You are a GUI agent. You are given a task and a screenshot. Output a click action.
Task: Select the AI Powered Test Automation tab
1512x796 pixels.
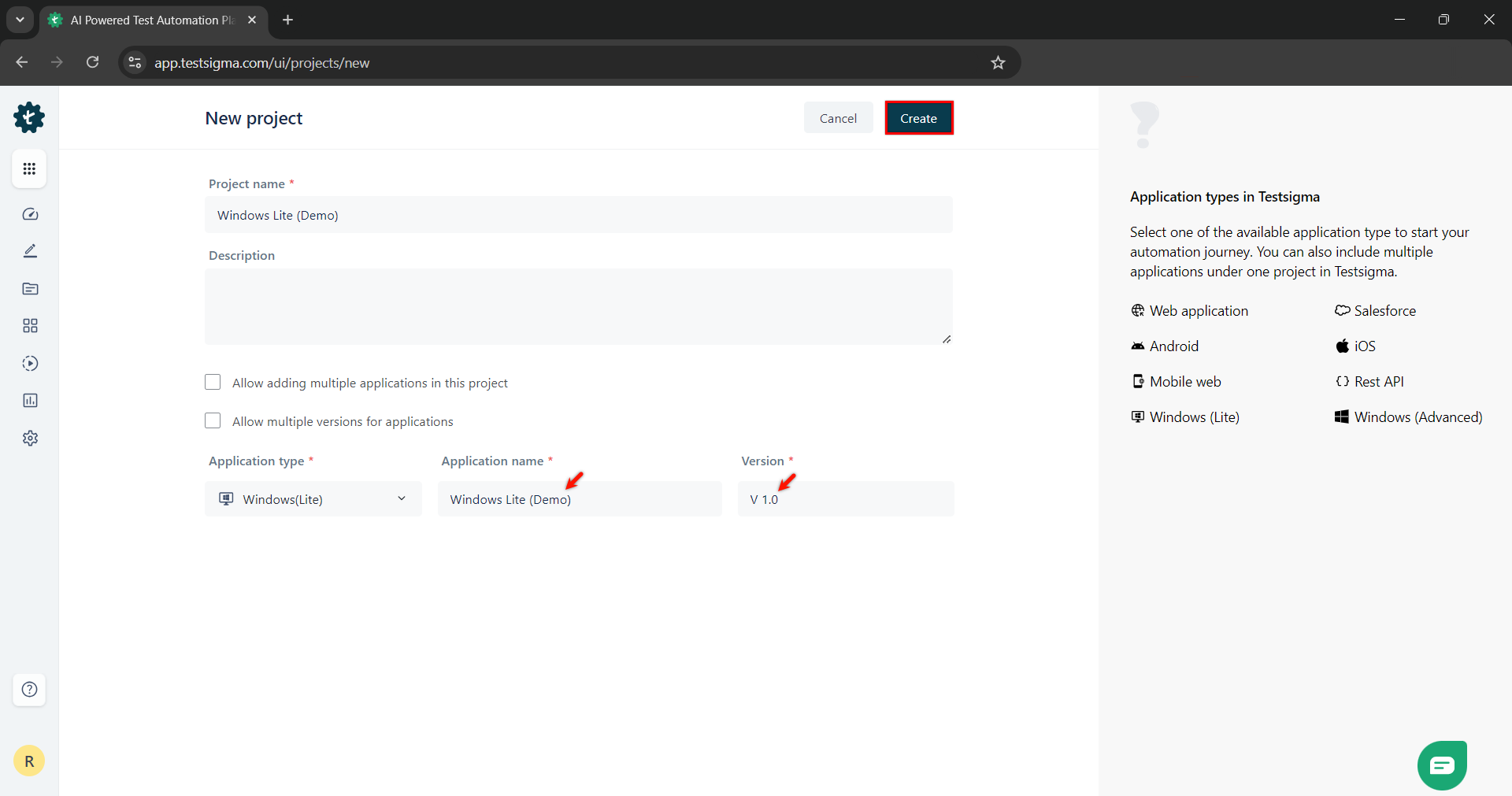154,20
